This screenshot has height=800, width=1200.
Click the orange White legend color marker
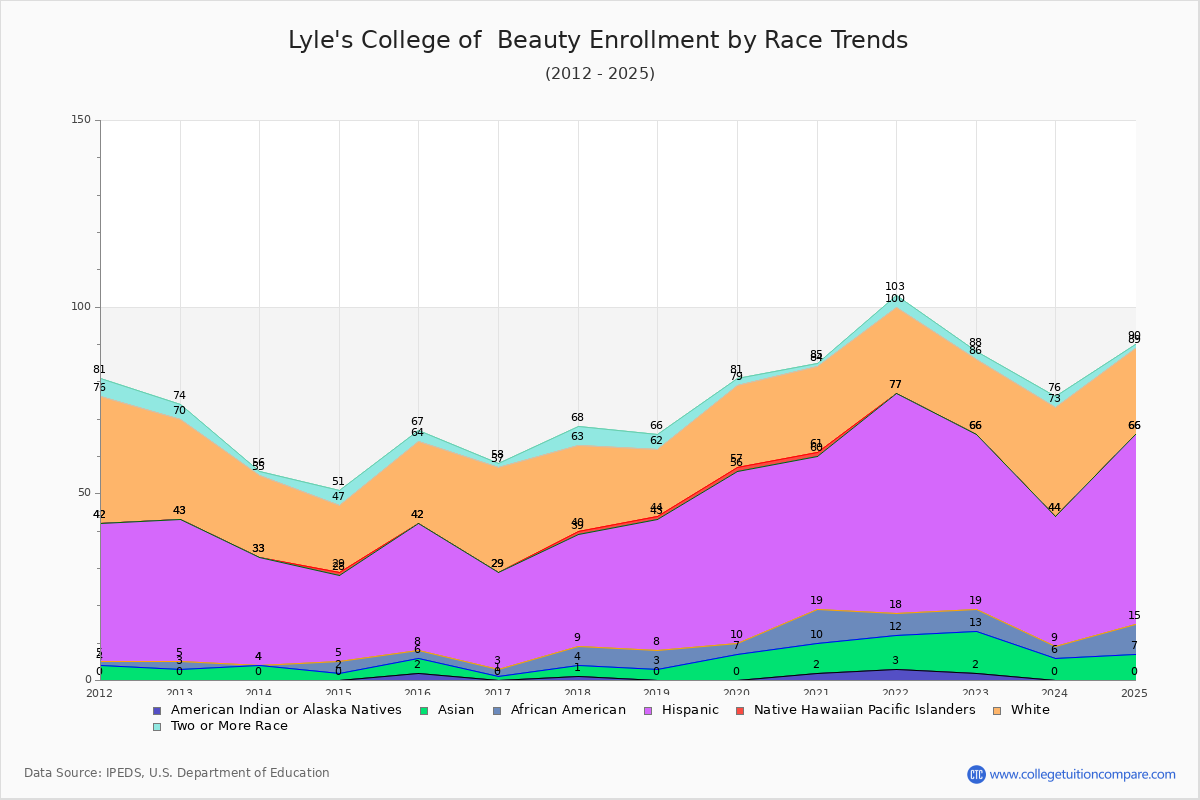(x=997, y=710)
